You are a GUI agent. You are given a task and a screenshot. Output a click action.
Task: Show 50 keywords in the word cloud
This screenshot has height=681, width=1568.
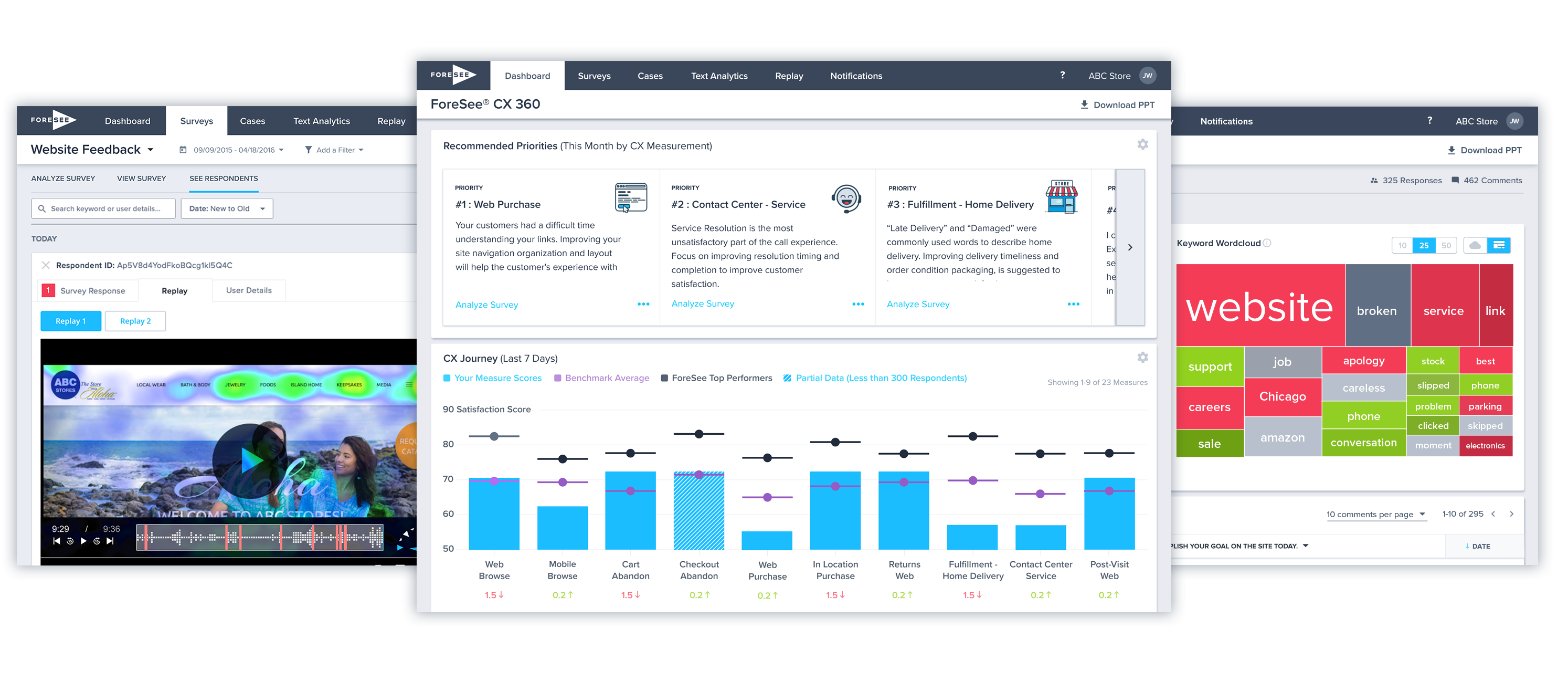(x=1446, y=246)
